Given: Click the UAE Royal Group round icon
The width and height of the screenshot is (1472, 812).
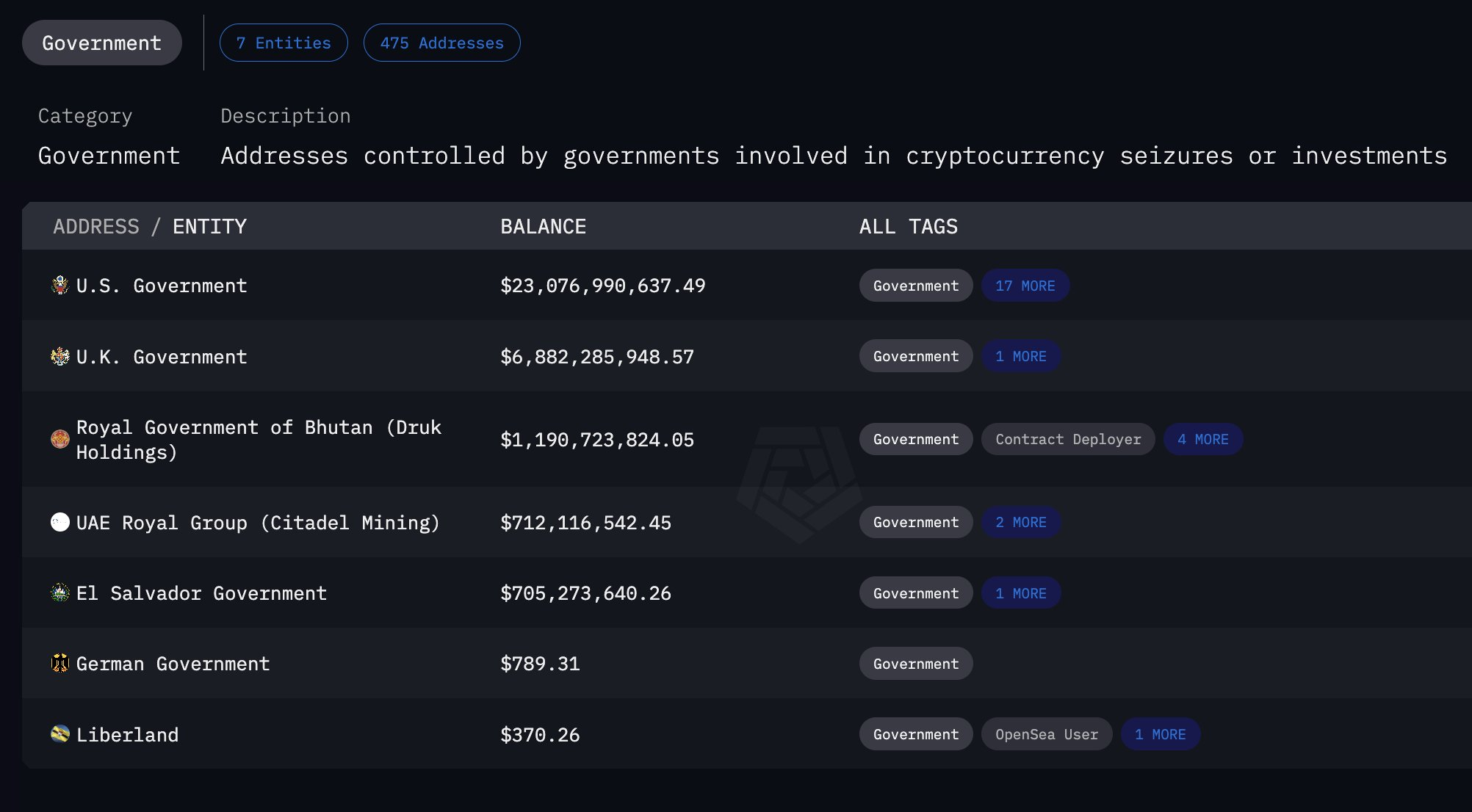Looking at the screenshot, I should [60, 522].
